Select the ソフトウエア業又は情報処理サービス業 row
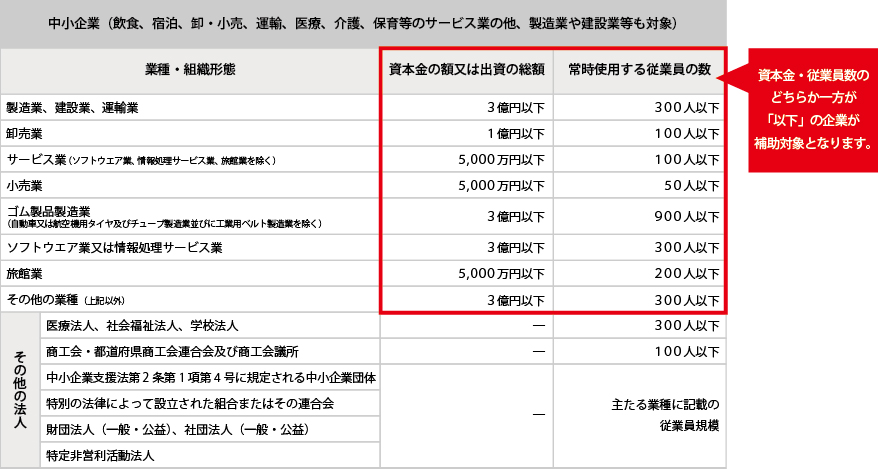The width and height of the screenshot is (878, 469). click(x=115, y=247)
